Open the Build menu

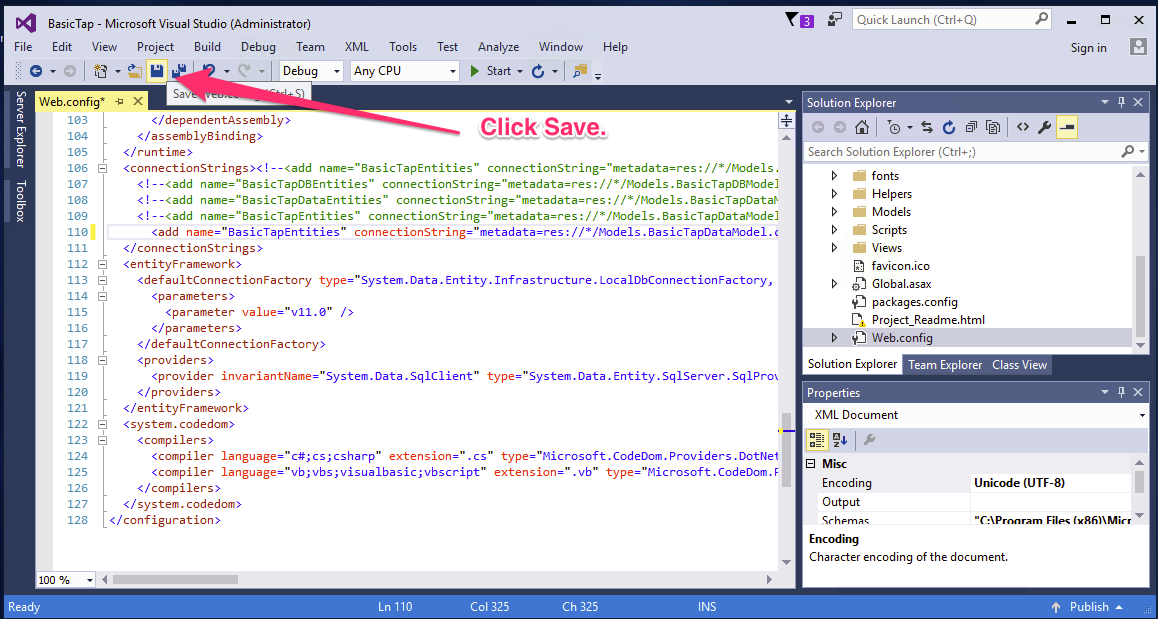(208, 47)
